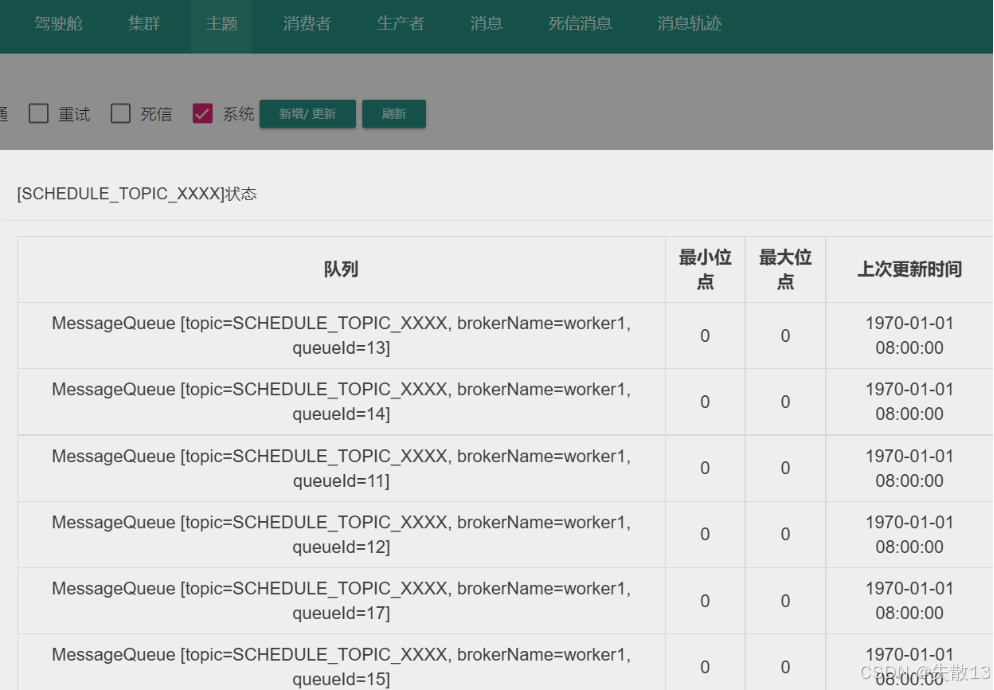Image resolution: width=994 pixels, height=690 pixels.
Task: Click the update time for queueId=17
Action: [x=910, y=601]
